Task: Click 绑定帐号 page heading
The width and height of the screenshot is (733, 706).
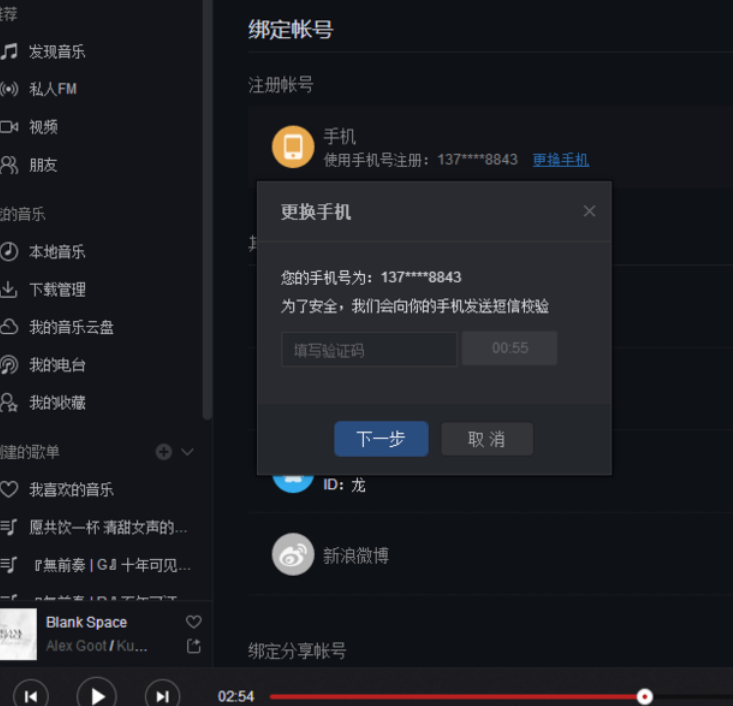Action: pyautogui.click(x=291, y=30)
